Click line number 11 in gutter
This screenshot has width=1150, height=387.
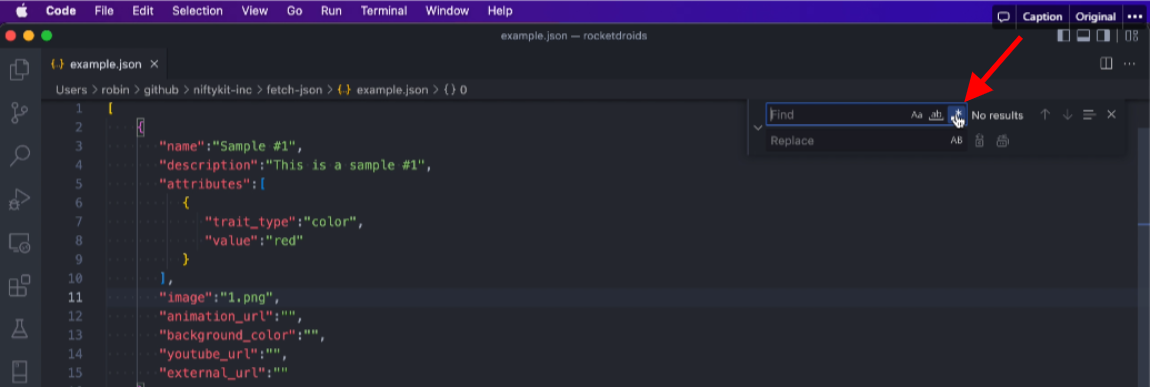pyautogui.click(x=75, y=297)
